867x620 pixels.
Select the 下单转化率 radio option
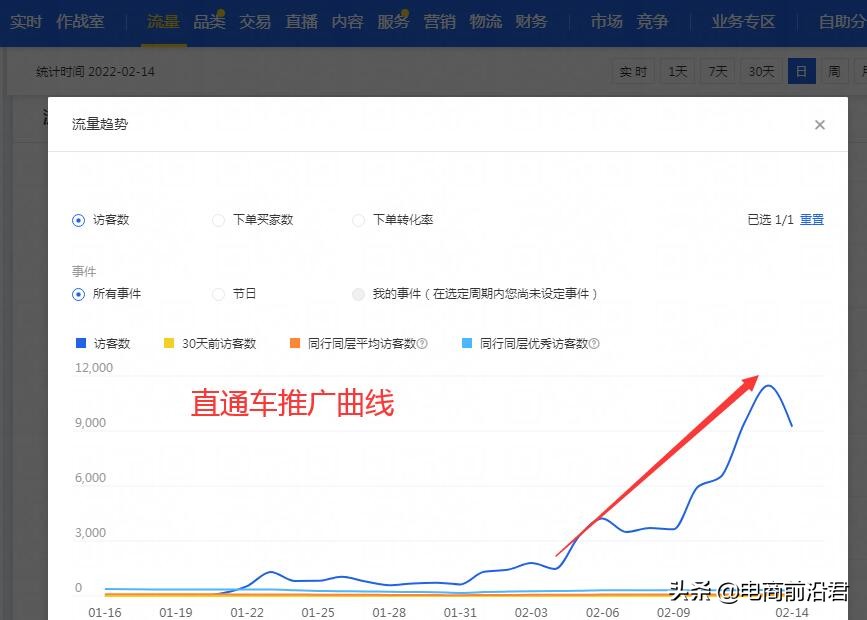358,220
